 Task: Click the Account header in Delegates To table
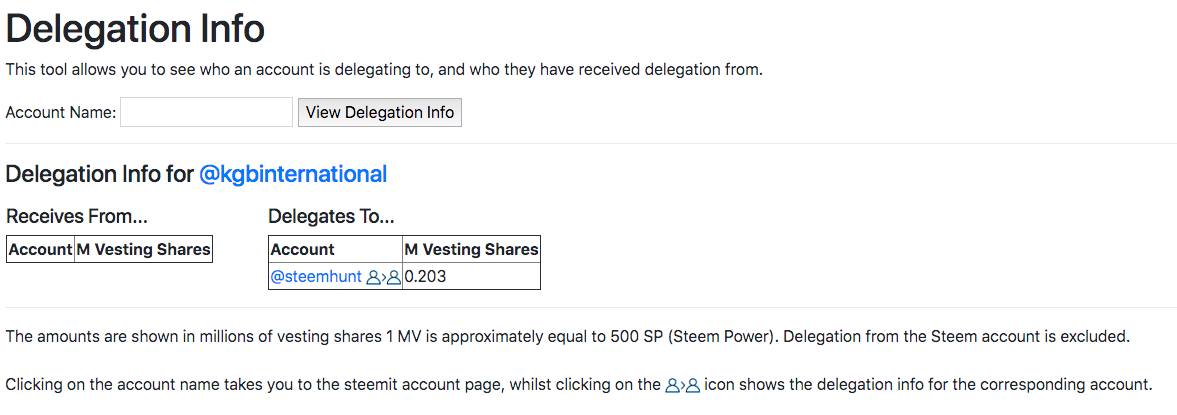click(x=336, y=249)
